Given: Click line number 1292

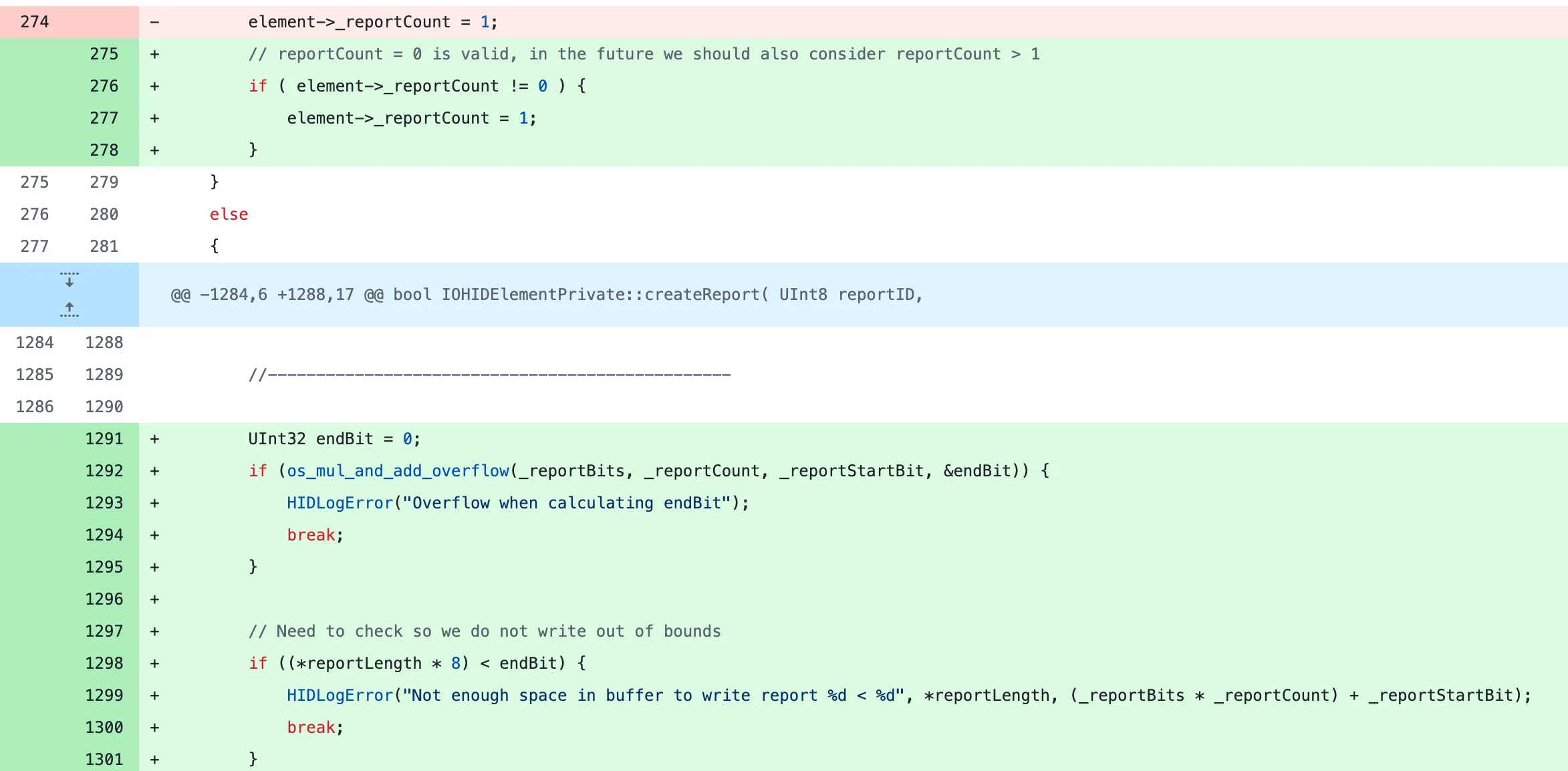Looking at the screenshot, I should click(104, 471).
